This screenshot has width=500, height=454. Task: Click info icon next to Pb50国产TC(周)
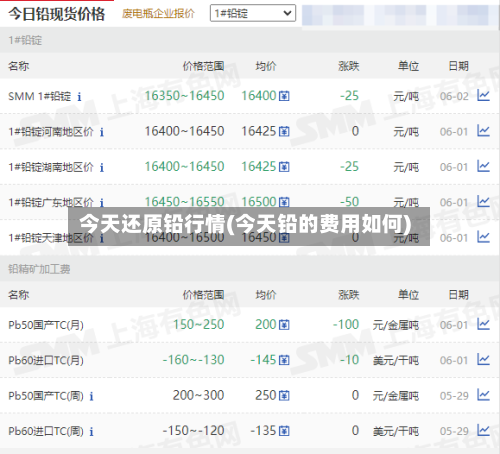91,396
